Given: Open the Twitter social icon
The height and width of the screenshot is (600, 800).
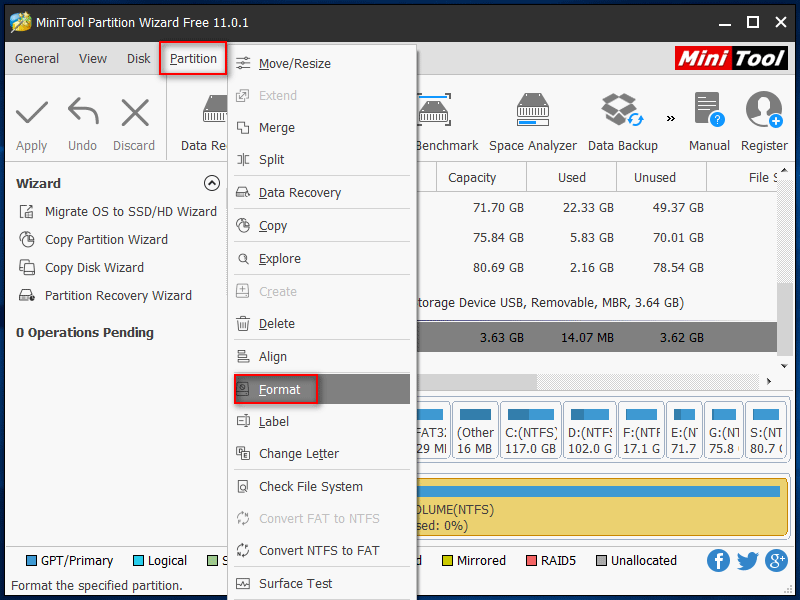Looking at the screenshot, I should pos(747,561).
